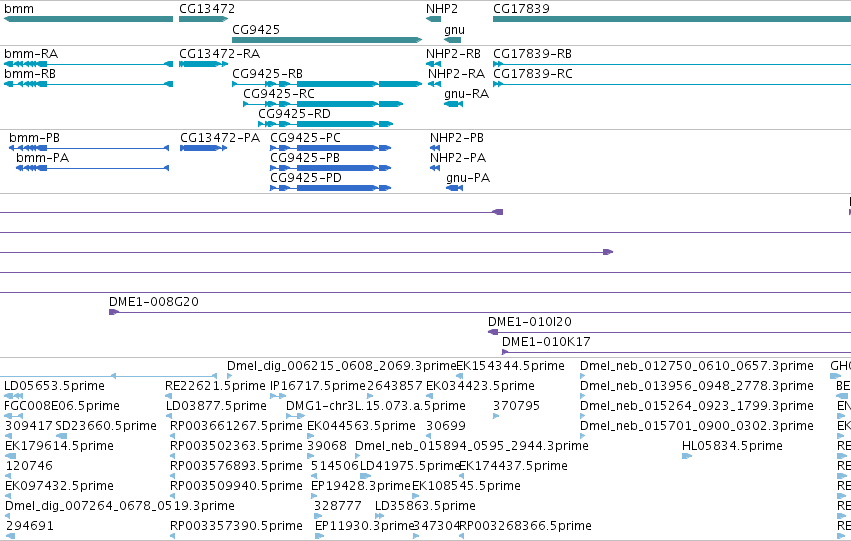Select protein CG9425-PD
The height and width of the screenshot is (541, 851).
331,188
